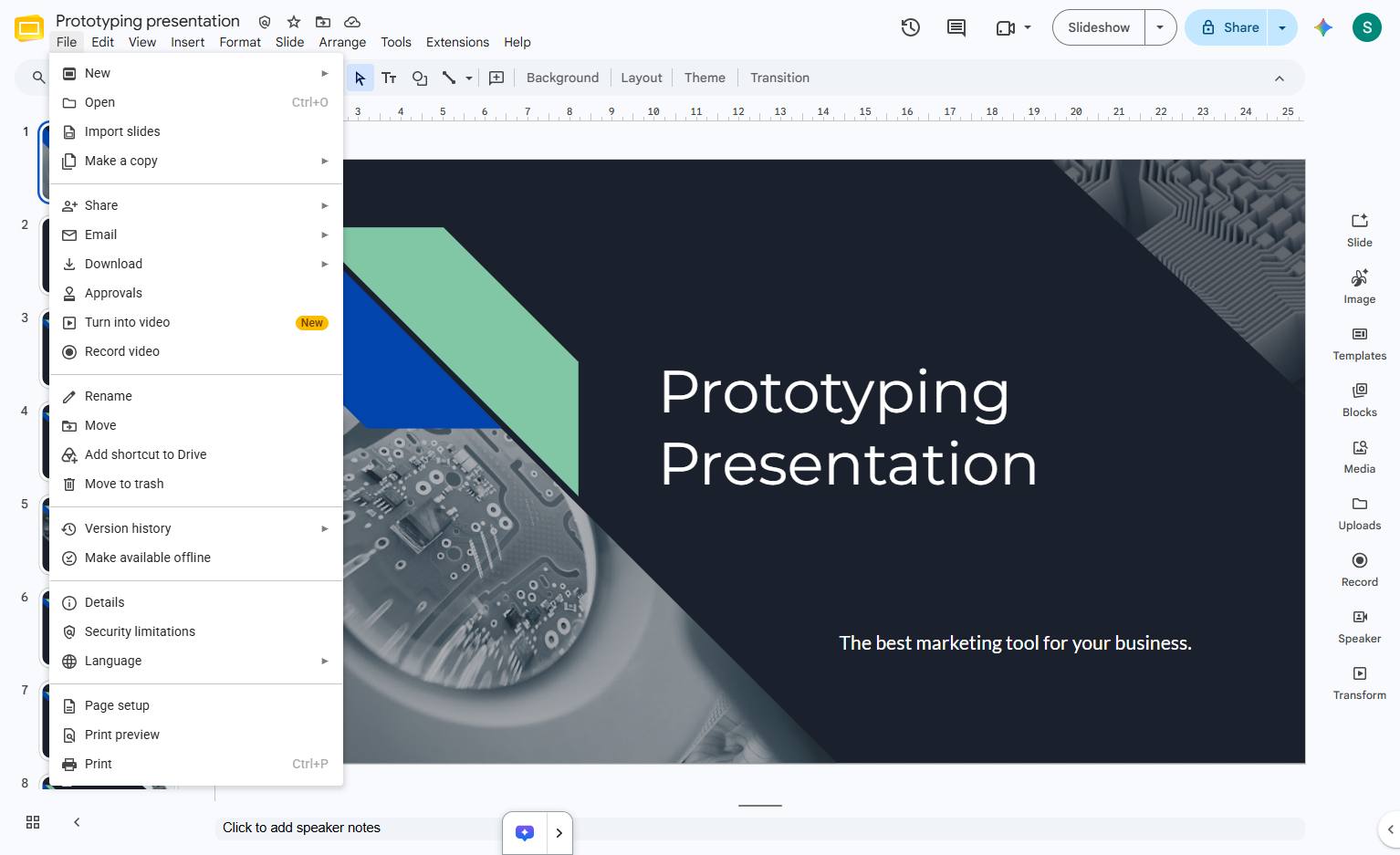The height and width of the screenshot is (855, 1400).
Task: Star the Prototyping presentation document
Action: pyautogui.click(x=294, y=21)
